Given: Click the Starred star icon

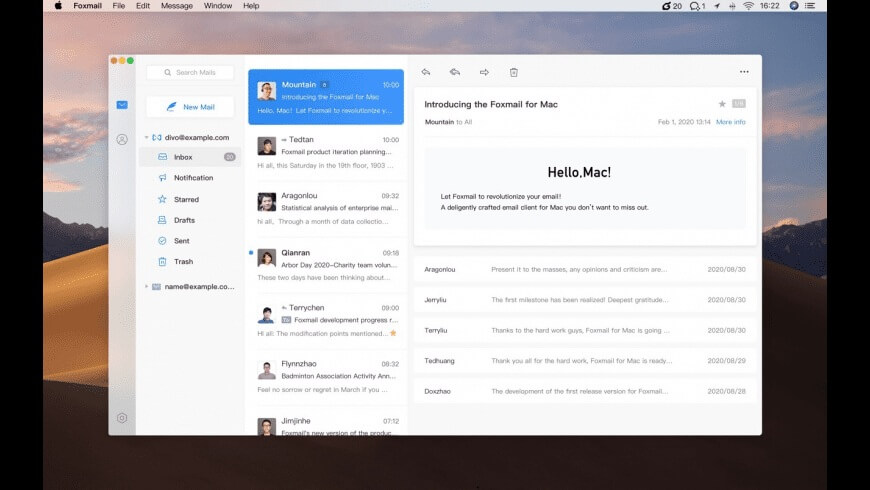Looking at the screenshot, I should click(x=163, y=199).
